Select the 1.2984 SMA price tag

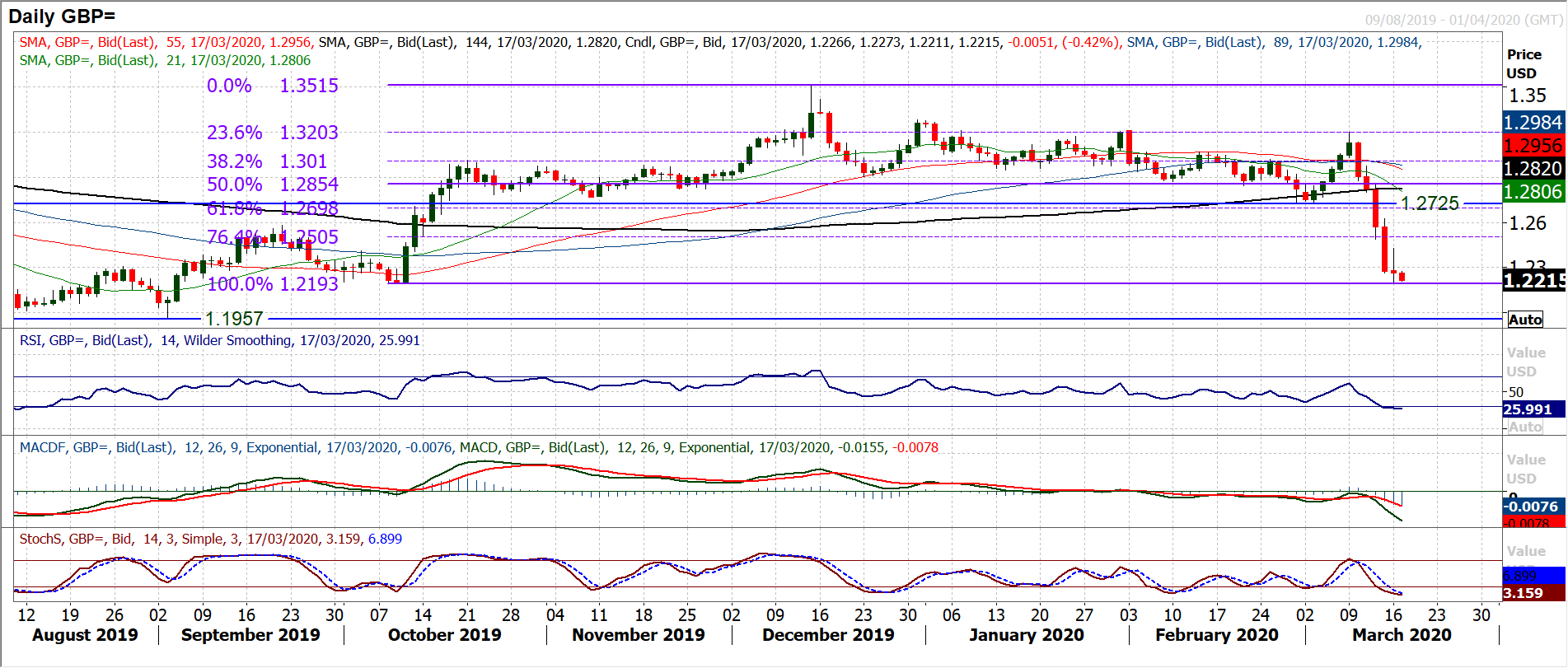click(x=1533, y=122)
